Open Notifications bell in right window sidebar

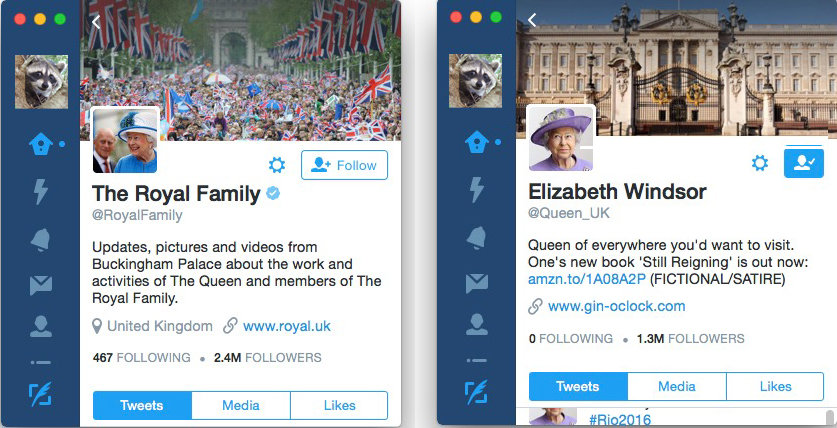click(477, 237)
